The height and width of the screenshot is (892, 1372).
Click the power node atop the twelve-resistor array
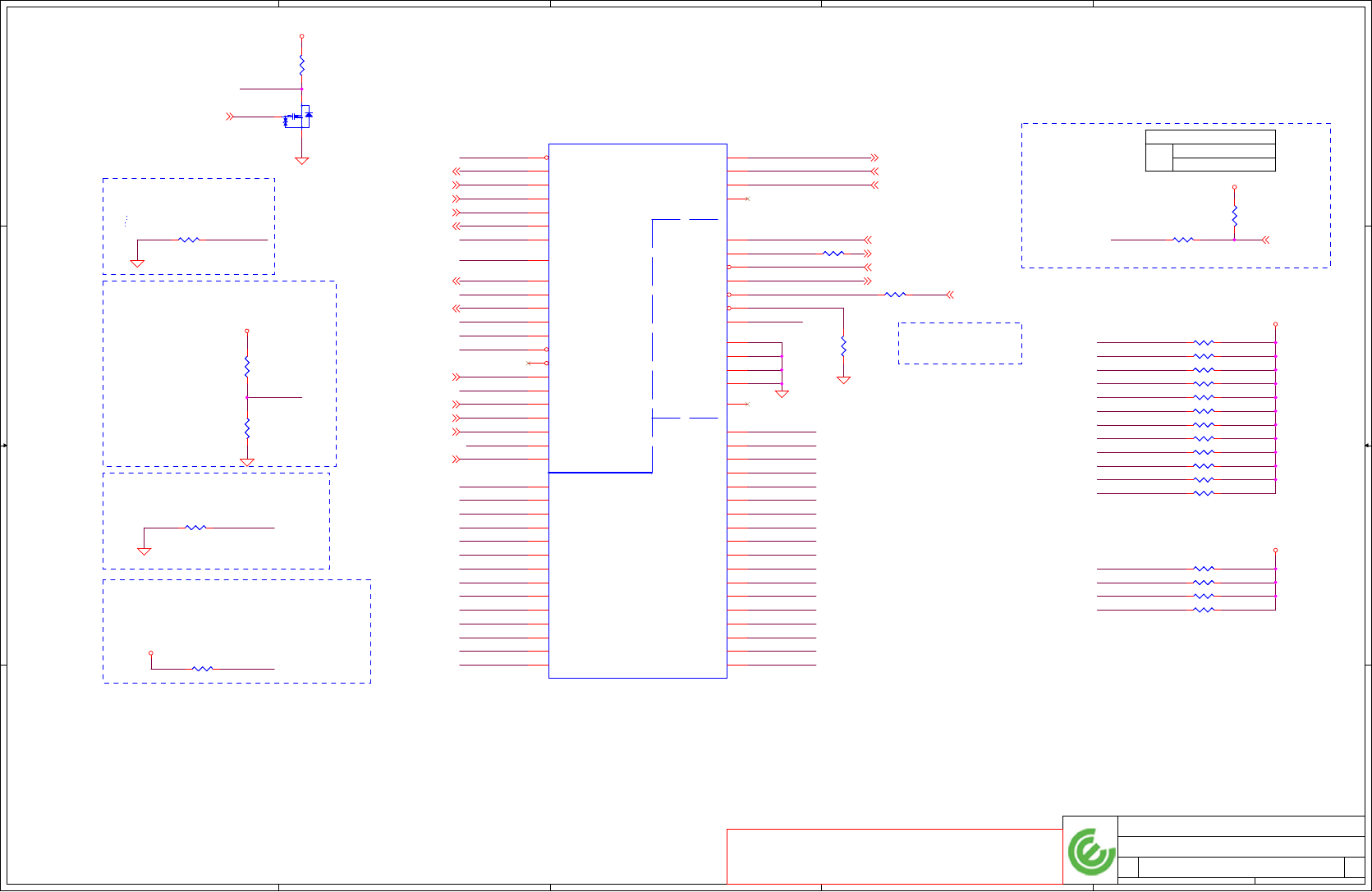[1275, 324]
